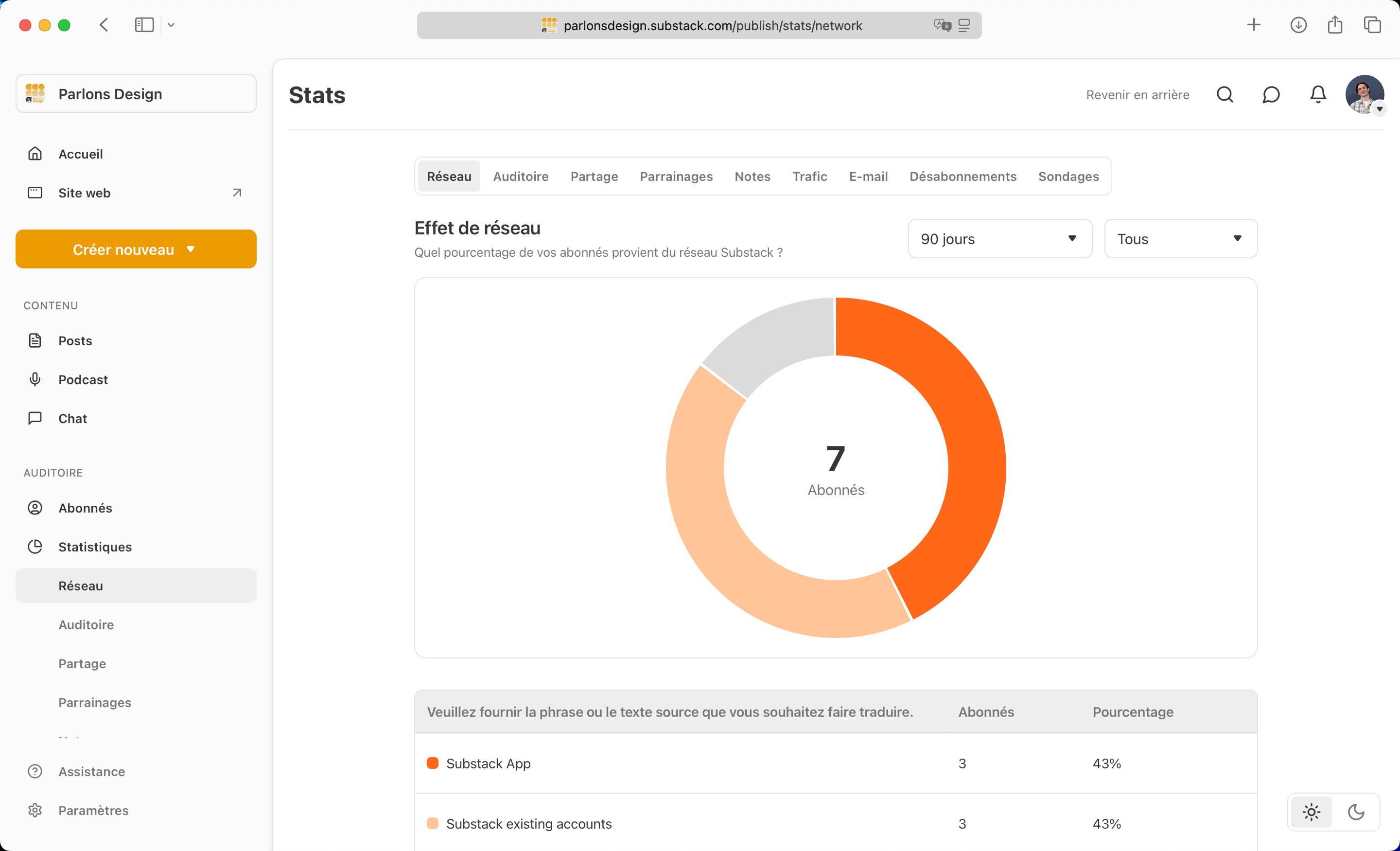Switch to the E-mail tab

click(x=868, y=176)
